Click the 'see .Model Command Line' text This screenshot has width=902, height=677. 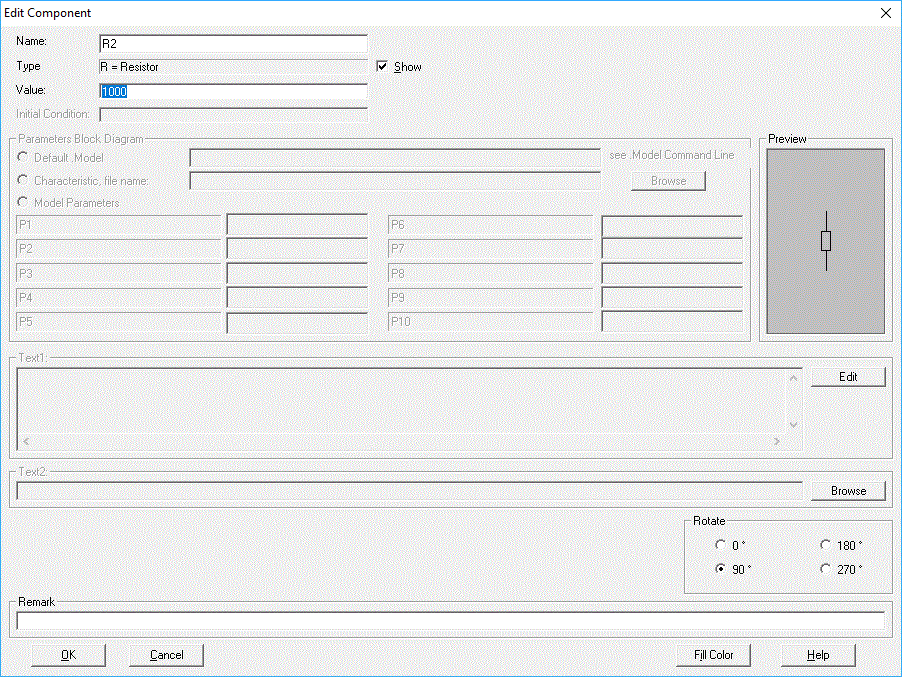(x=671, y=155)
